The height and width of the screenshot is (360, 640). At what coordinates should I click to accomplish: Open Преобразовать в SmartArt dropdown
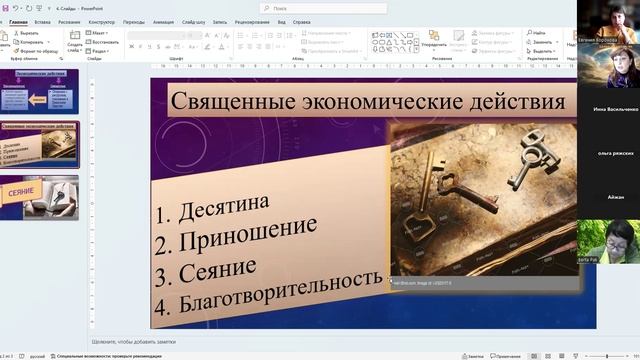point(332,51)
